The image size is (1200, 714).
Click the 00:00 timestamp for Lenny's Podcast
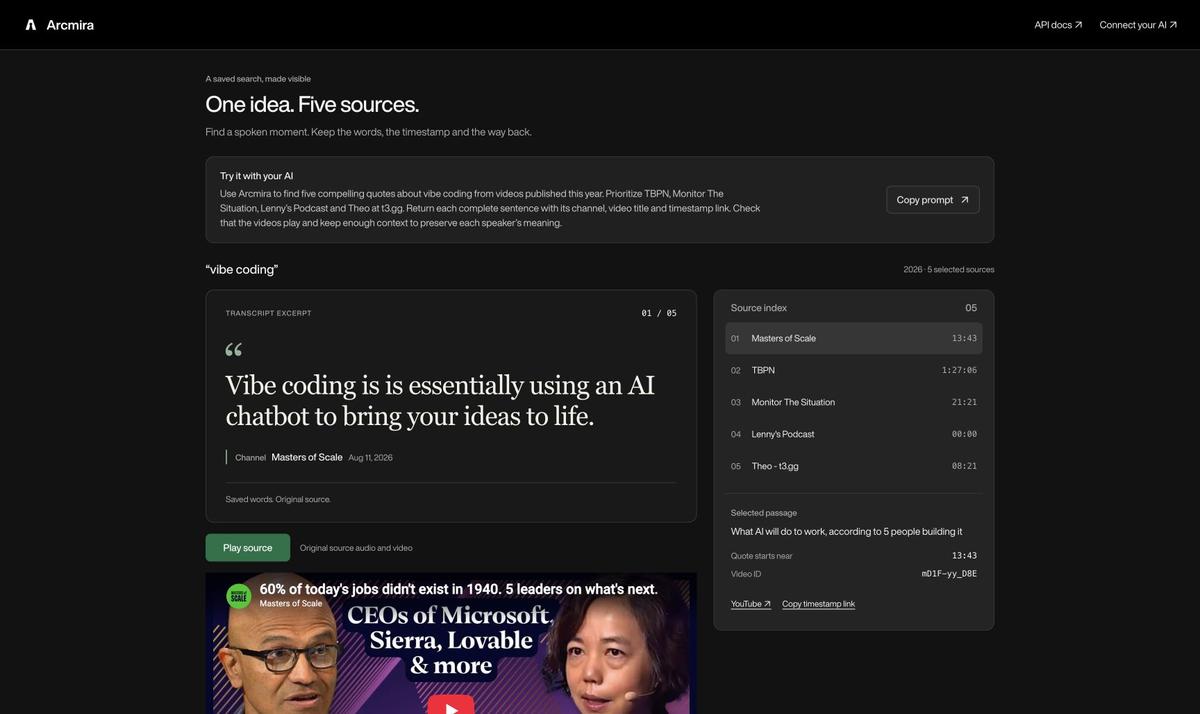[964, 434]
